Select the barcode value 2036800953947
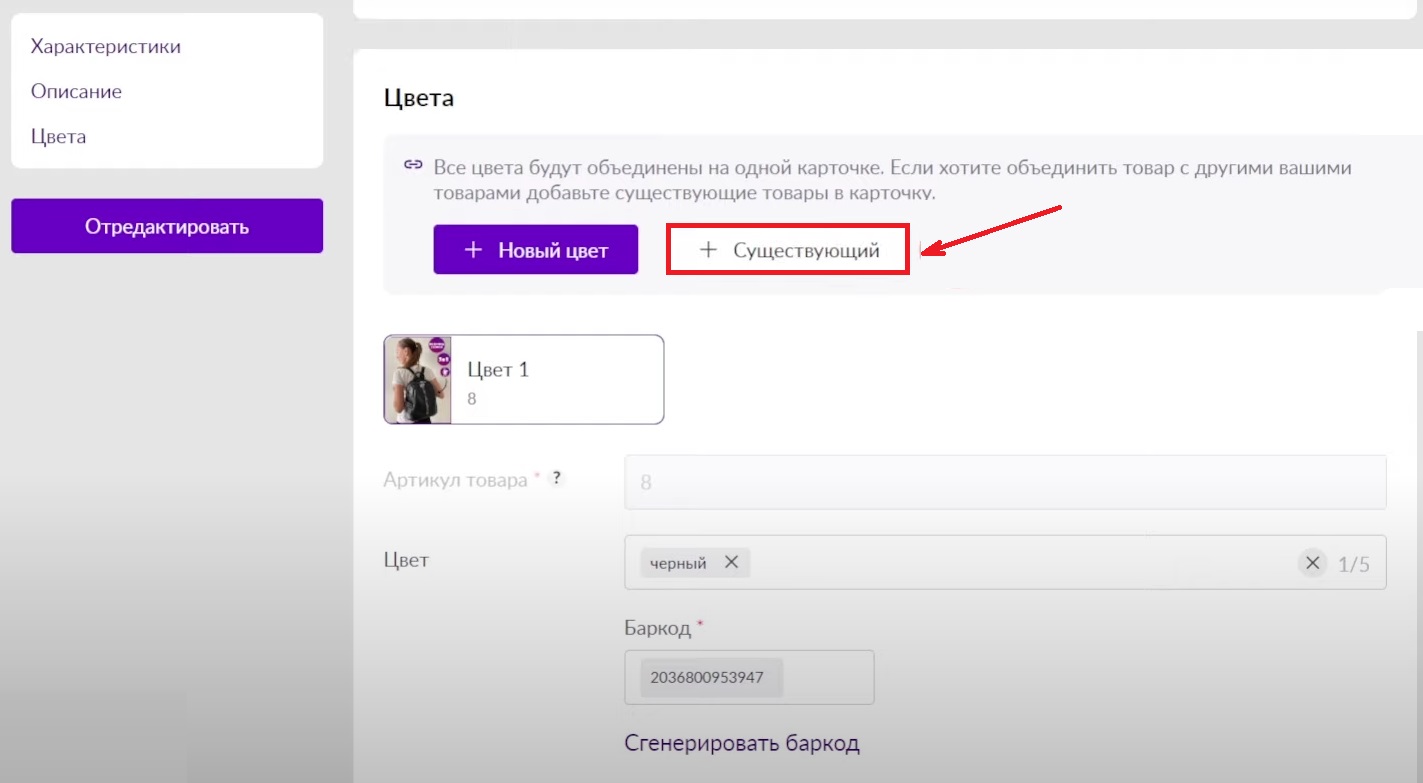The width and height of the screenshot is (1423, 783). (707, 677)
